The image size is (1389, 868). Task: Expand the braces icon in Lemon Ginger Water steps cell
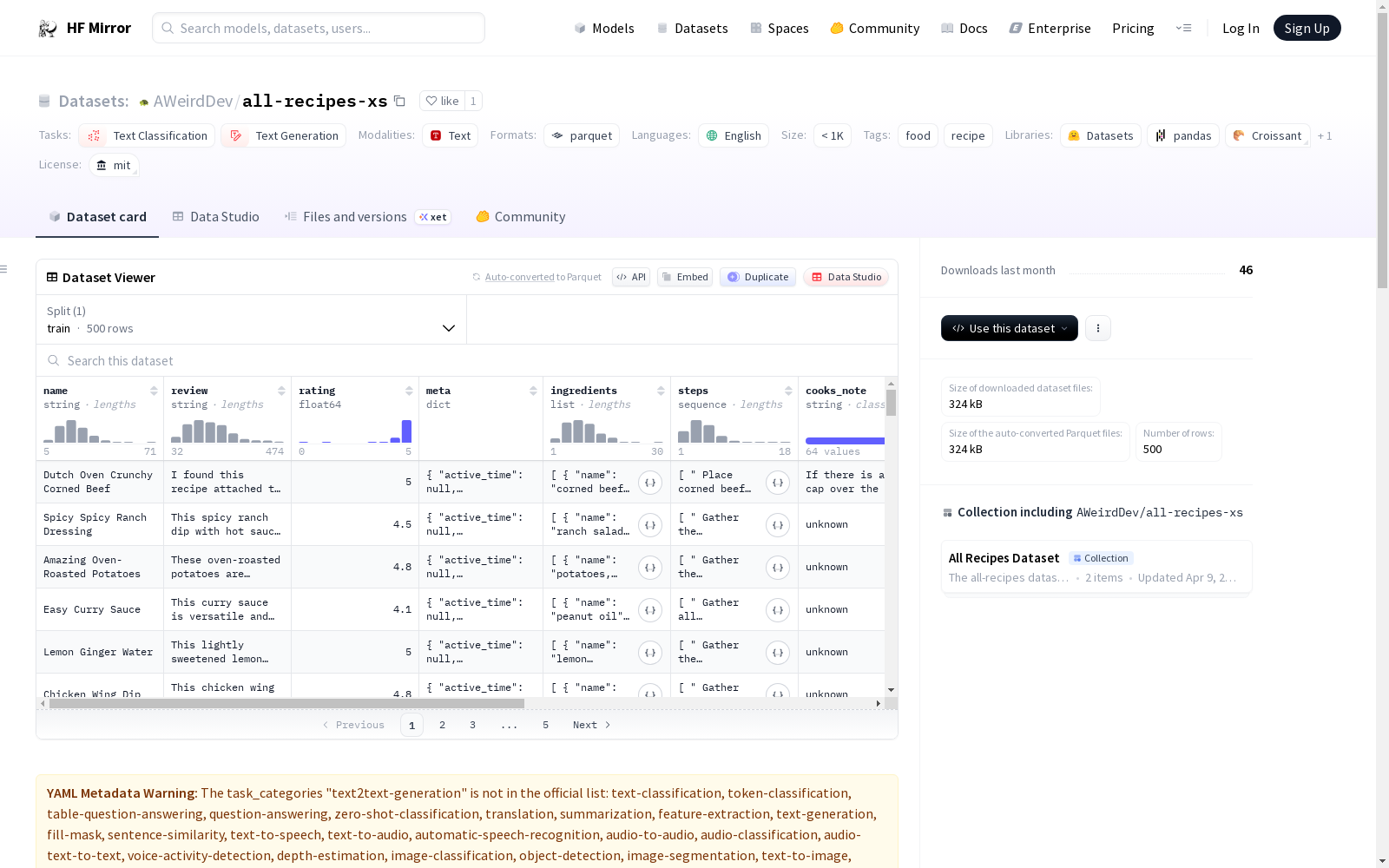point(778,653)
